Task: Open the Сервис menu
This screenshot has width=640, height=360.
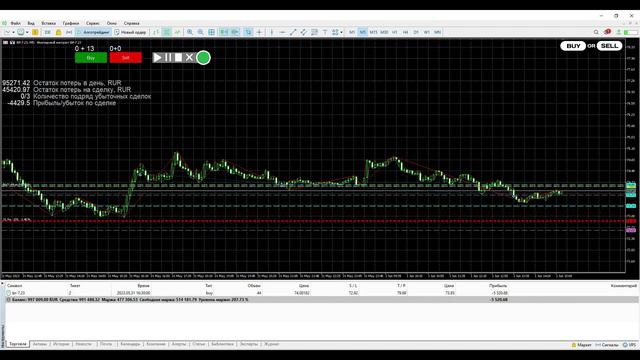Action: [x=93, y=23]
